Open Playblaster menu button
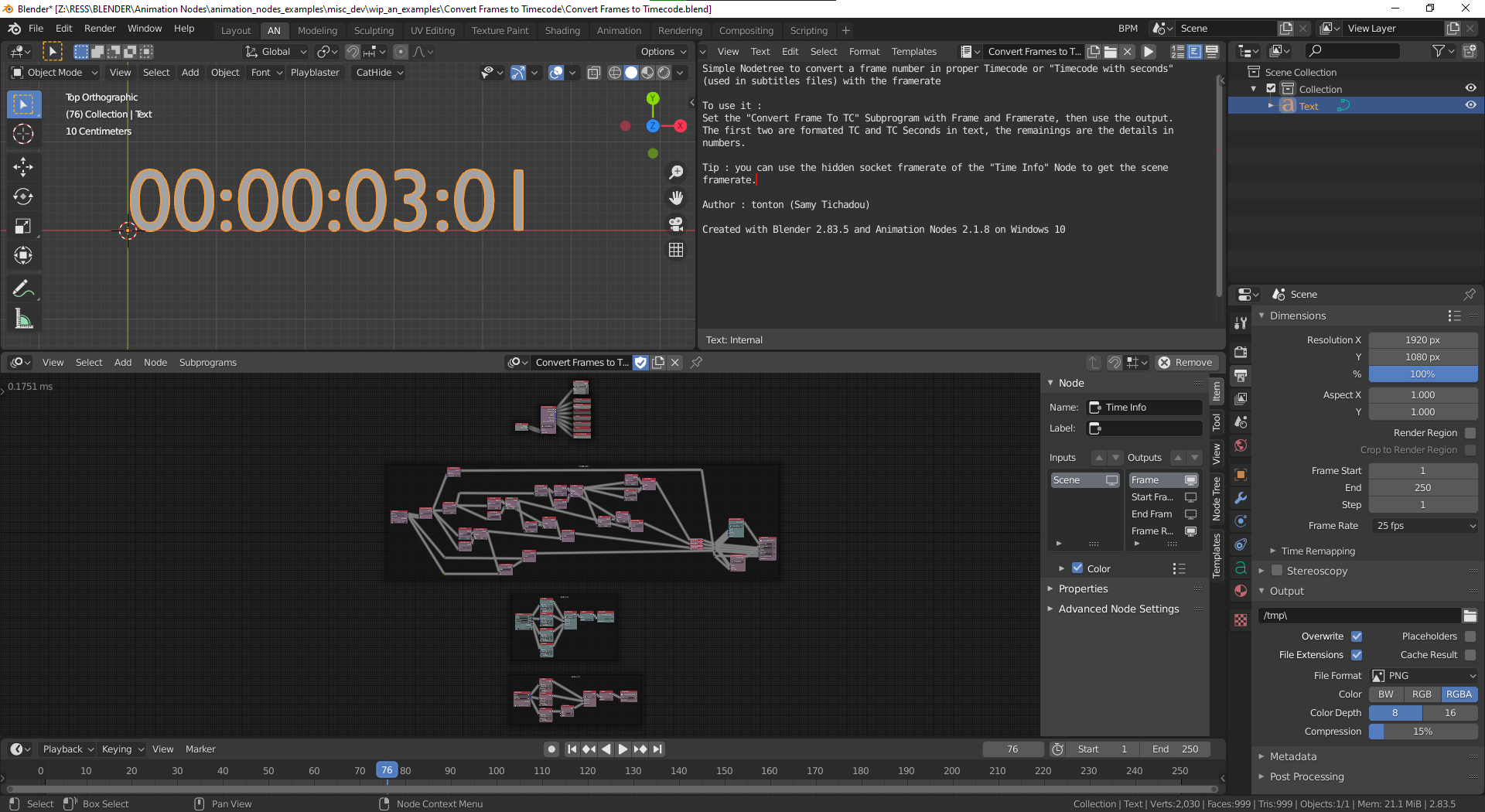Viewport: 1485px width, 812px height. (315, 73)
